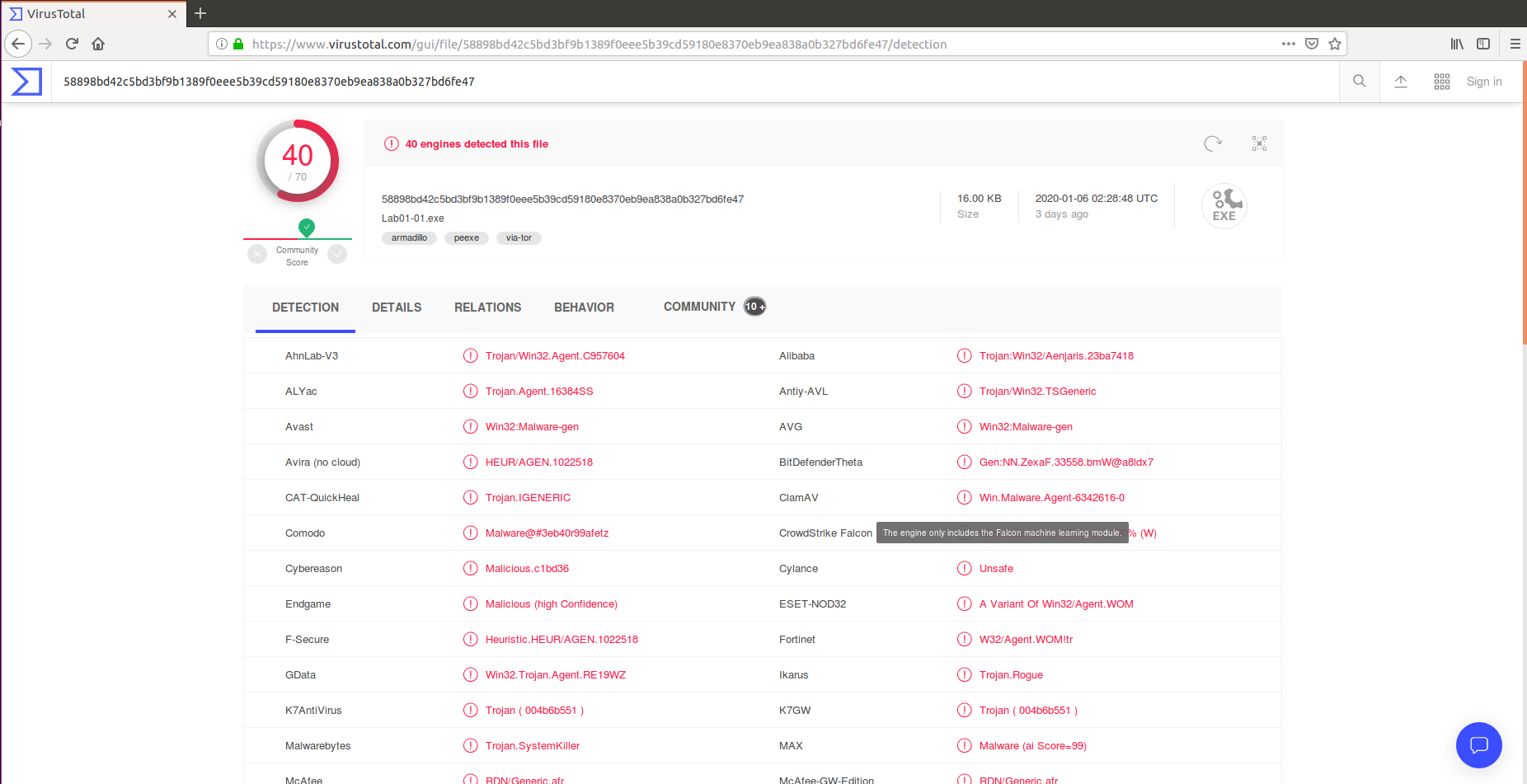Screen dimensions: 1527x784
Task: Click the 16.00 KB file size
Action: click(x=980, y=199)
